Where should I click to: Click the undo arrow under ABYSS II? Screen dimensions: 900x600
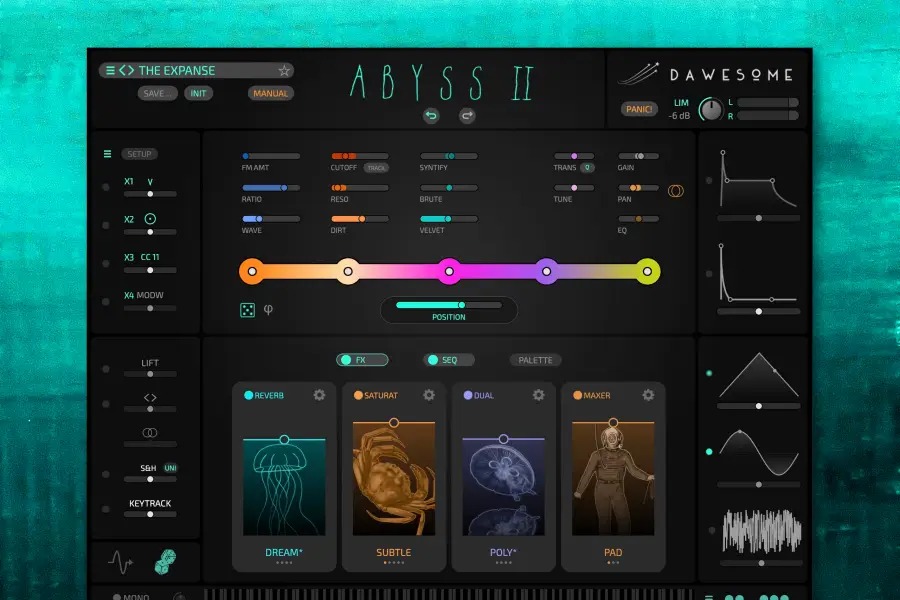pyautogui.click(x=431, y=116)
